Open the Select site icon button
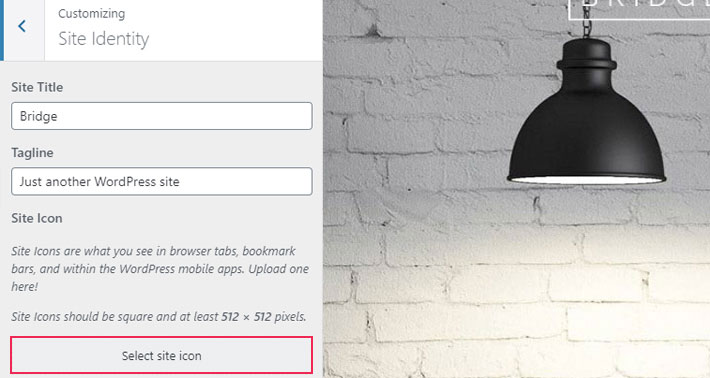This screenshot has height=378, width=710. [x=162, y=355]
